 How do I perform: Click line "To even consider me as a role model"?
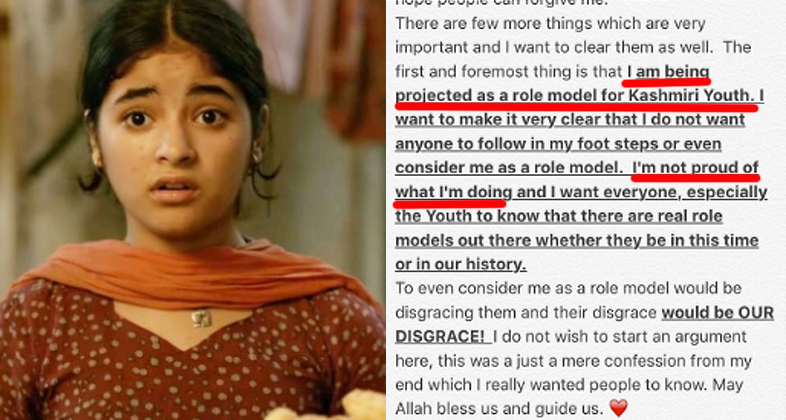[568, 289]
